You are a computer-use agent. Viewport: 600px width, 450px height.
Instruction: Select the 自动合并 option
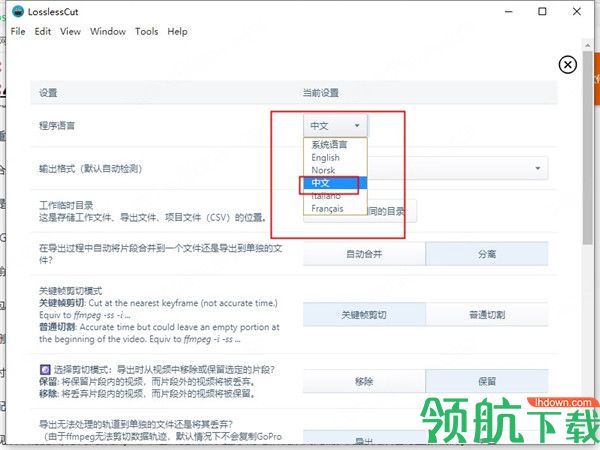364,254
